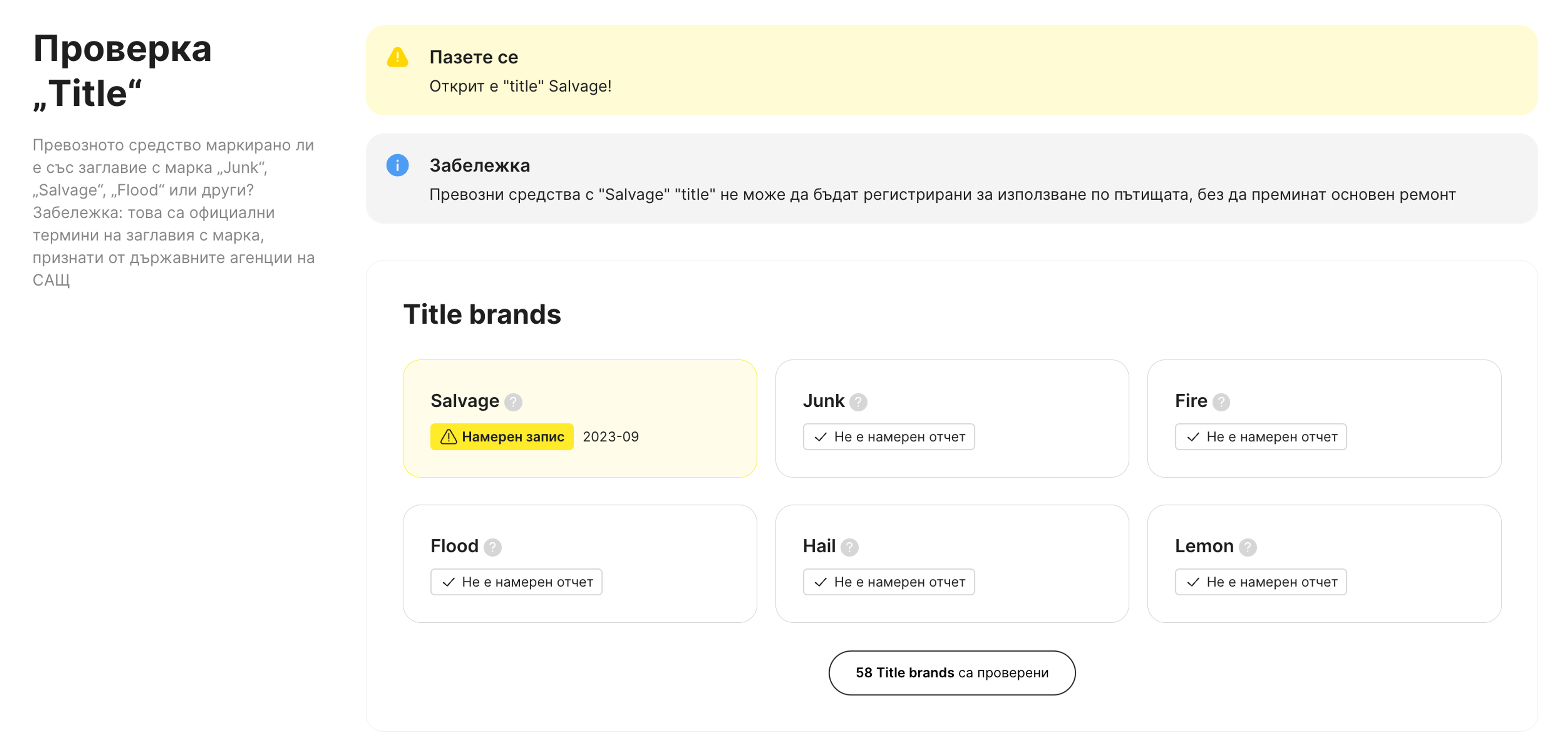Click the 2023-09 date on Salvage

pyautogui.click(x=610, y=437)
